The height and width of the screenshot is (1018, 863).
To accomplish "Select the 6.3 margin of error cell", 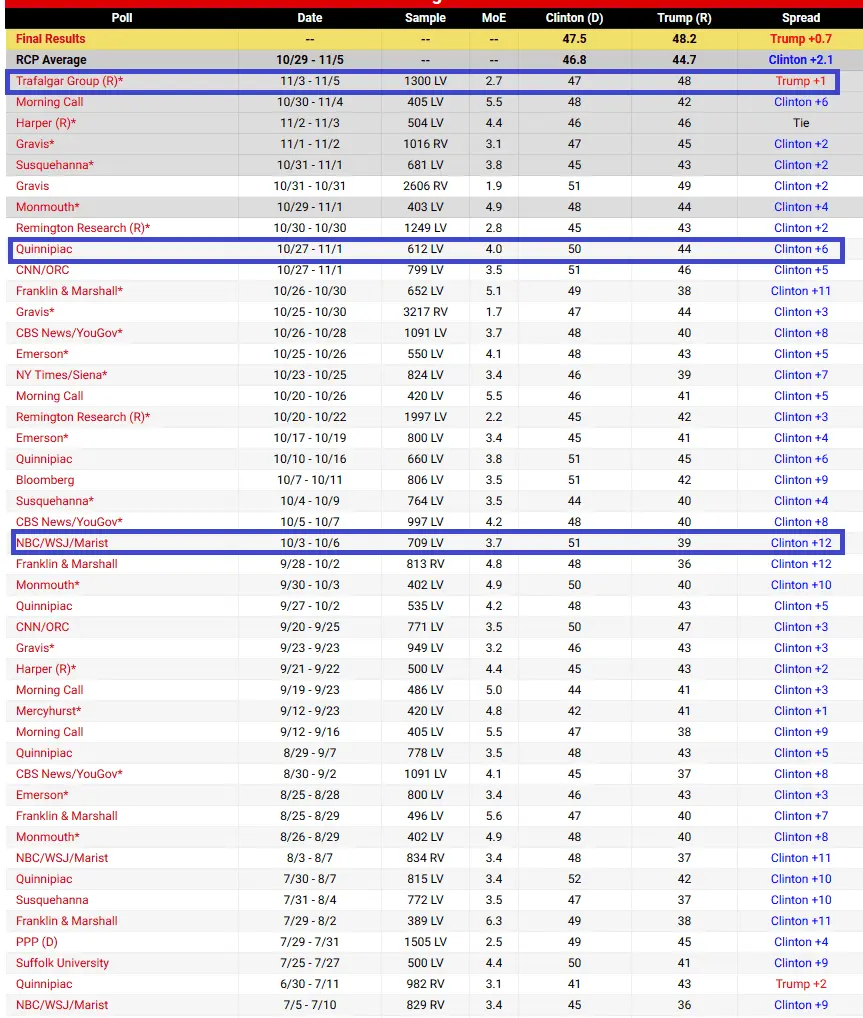I will coord(494,921).
